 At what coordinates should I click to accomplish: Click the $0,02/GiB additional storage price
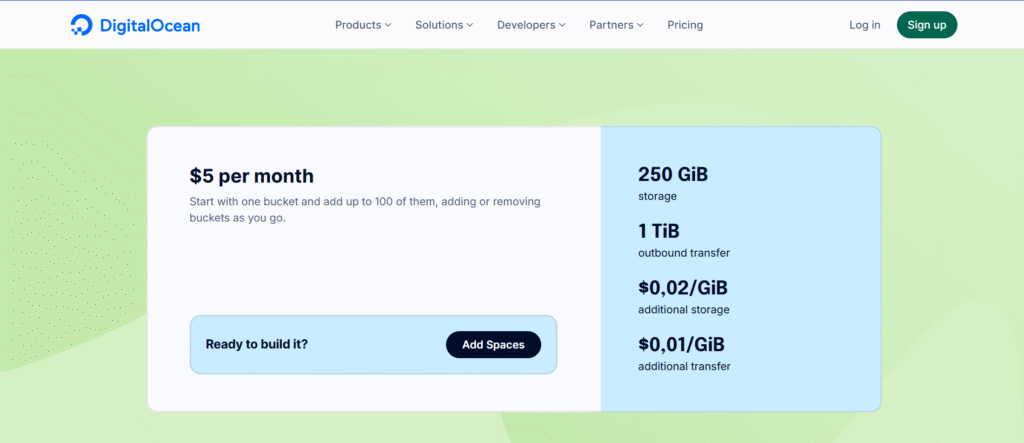pos(682,288)
